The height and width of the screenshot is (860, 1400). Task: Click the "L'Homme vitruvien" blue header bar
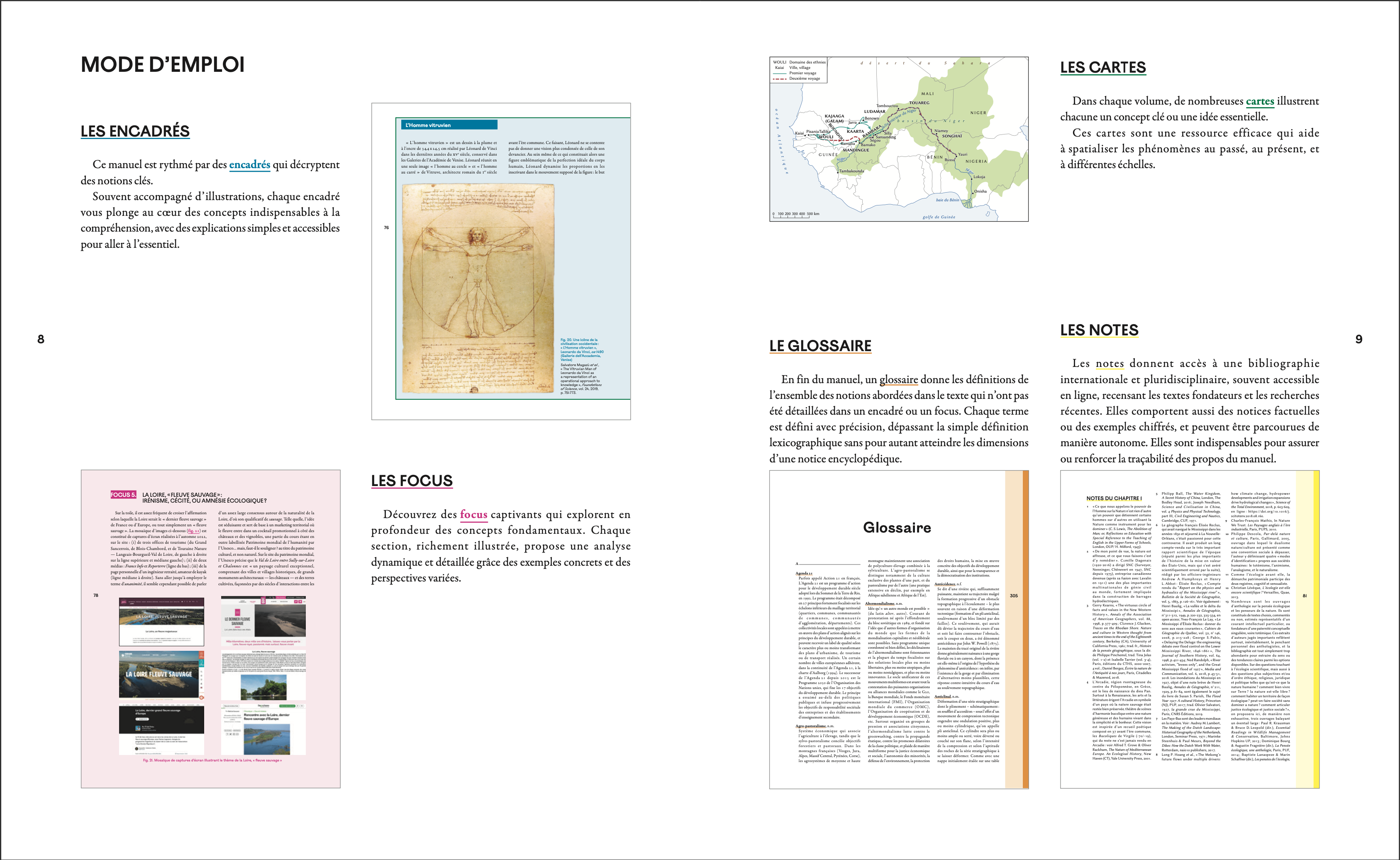click(449, 125)
